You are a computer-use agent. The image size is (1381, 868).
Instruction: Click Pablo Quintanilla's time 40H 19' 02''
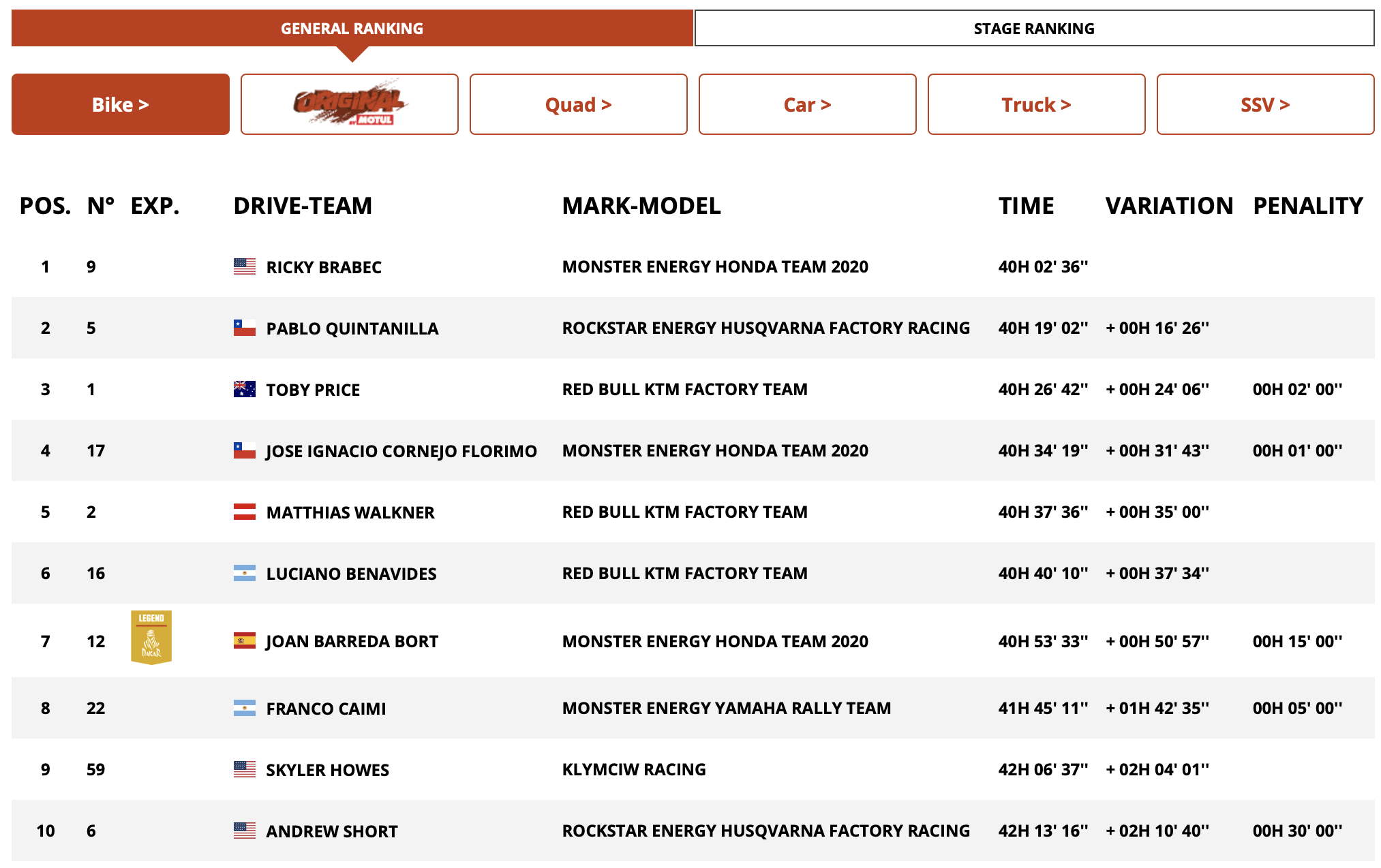click(x=1044, y=328)
